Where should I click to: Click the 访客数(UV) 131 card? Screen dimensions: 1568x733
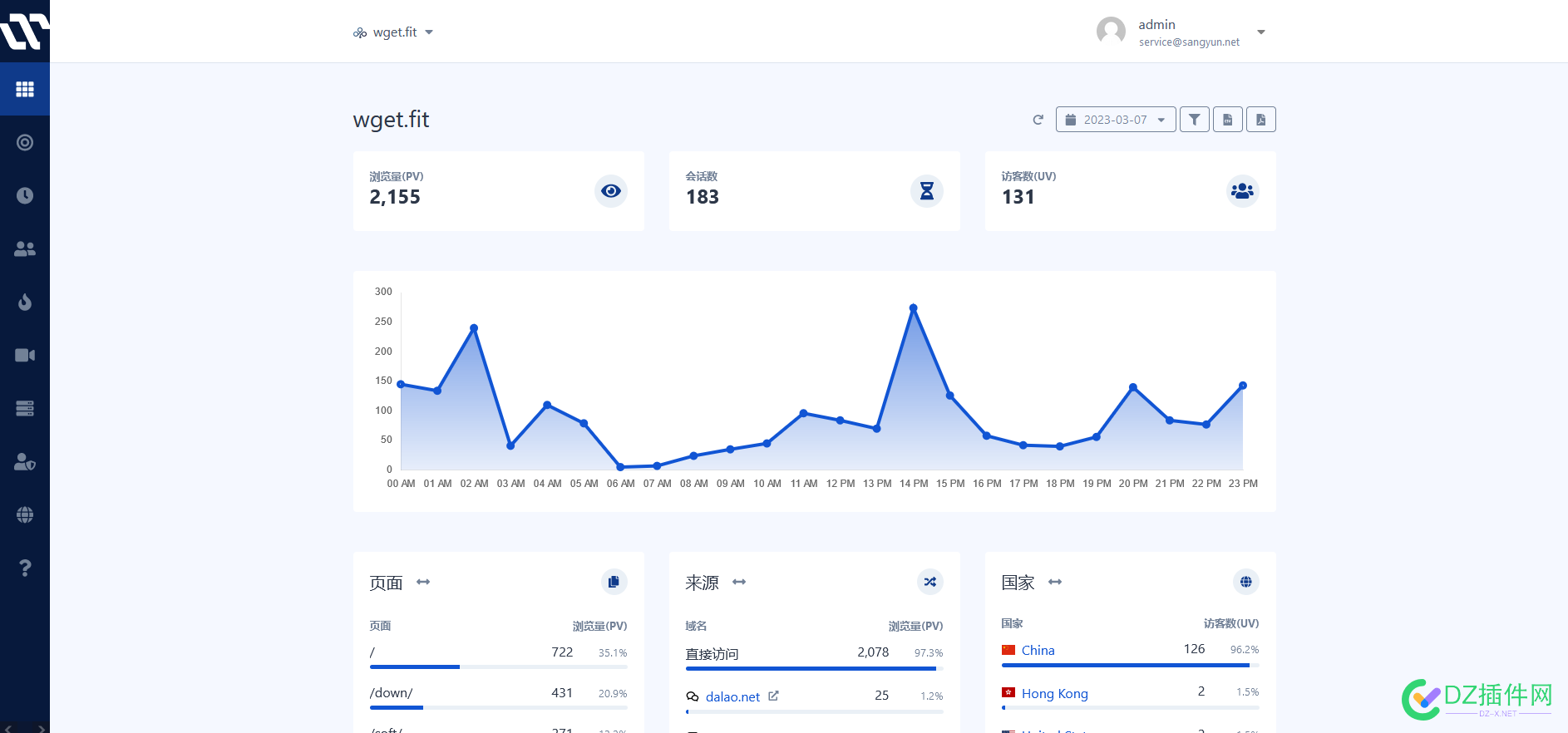1130,191
